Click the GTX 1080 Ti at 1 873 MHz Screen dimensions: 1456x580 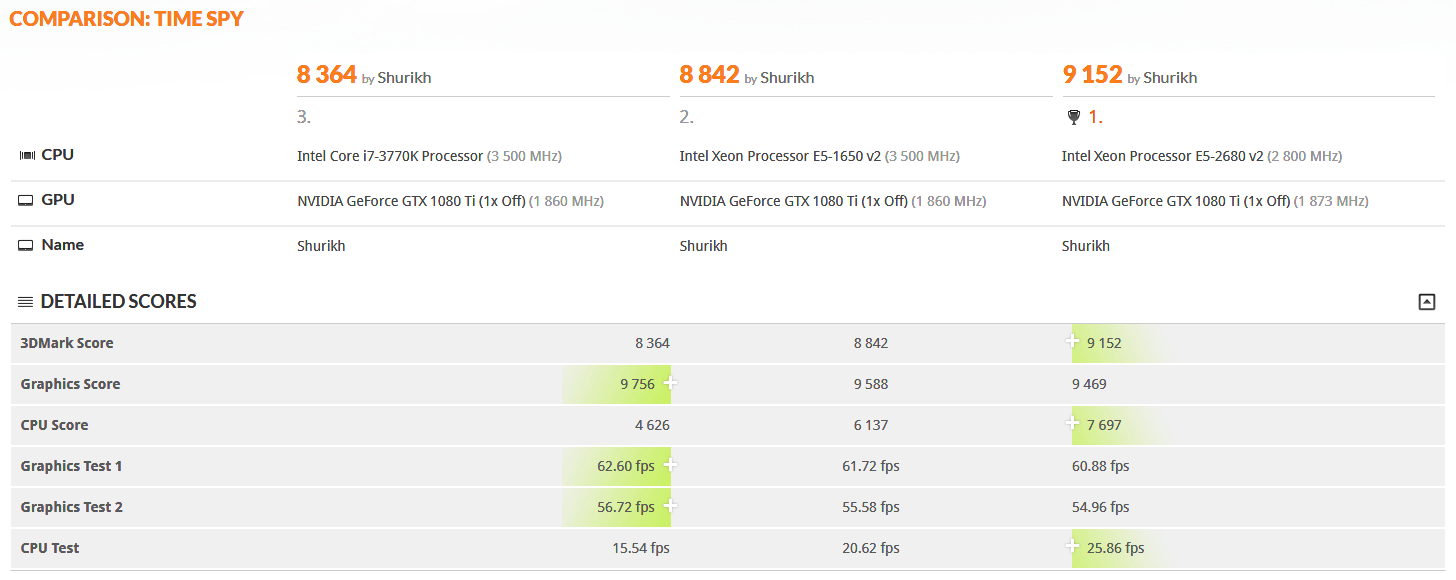pyautogui.click(x=1176, y=201)
